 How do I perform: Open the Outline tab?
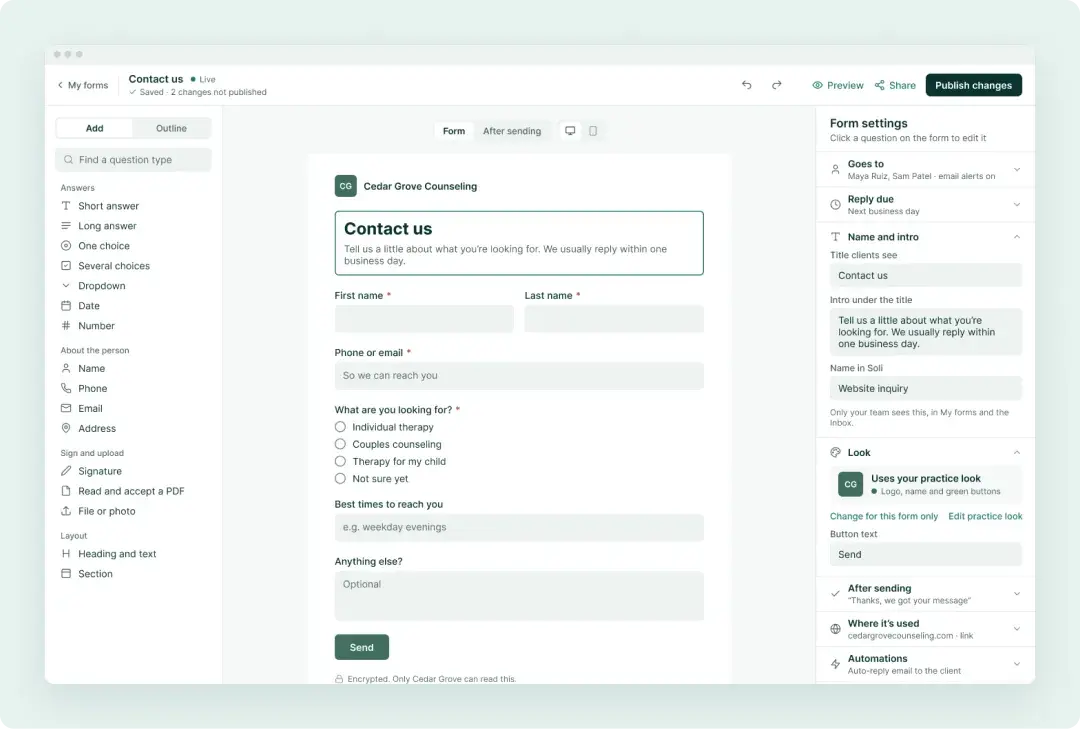172,128
